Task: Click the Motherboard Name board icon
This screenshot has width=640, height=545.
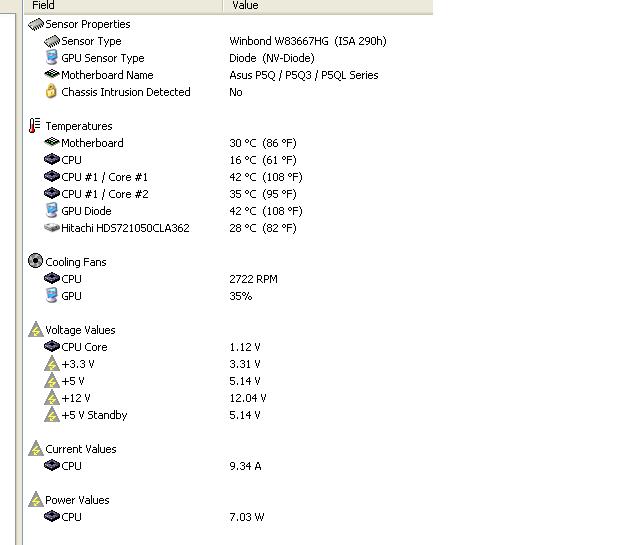Action: [x=52, y=75]
